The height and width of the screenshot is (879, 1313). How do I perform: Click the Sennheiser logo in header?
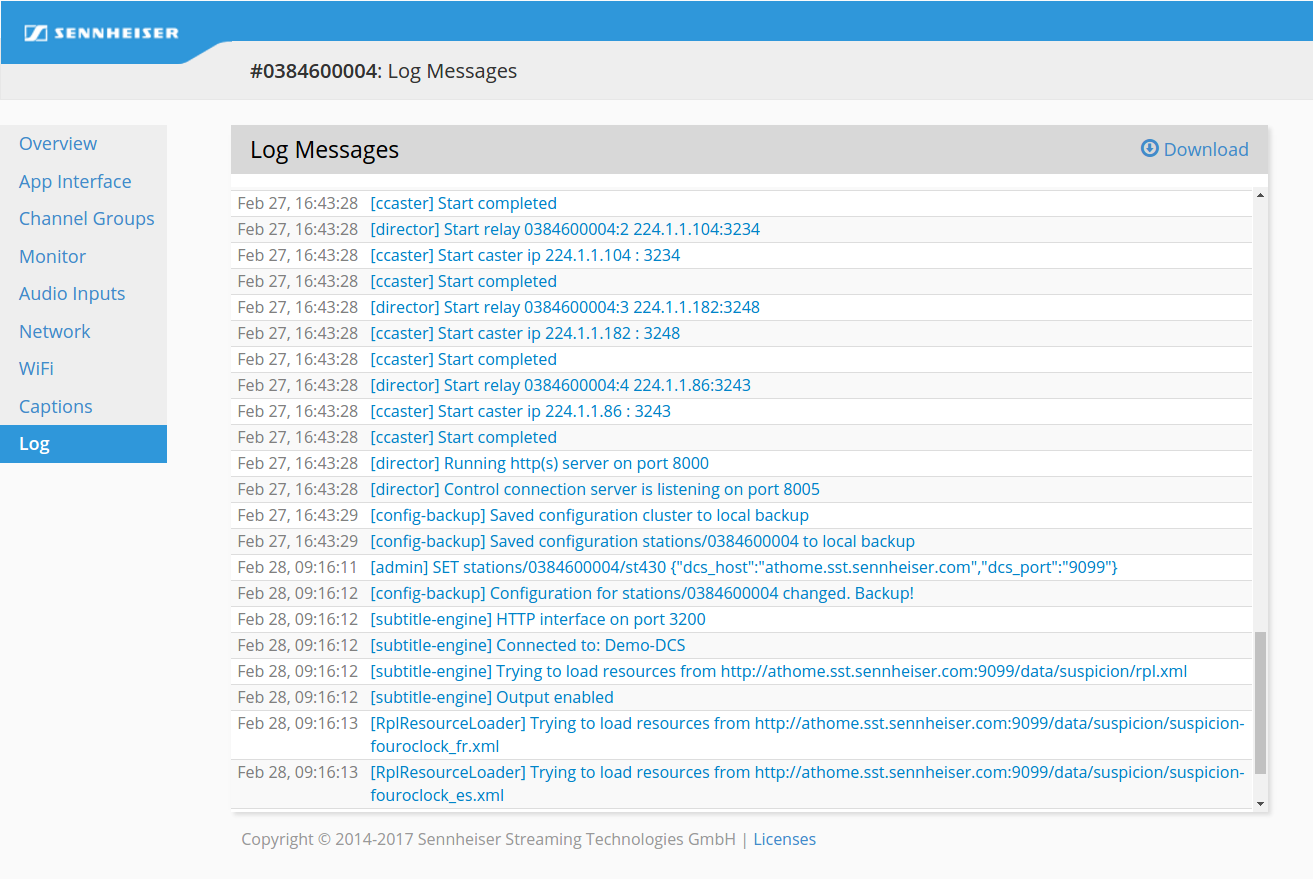(102, 33)
